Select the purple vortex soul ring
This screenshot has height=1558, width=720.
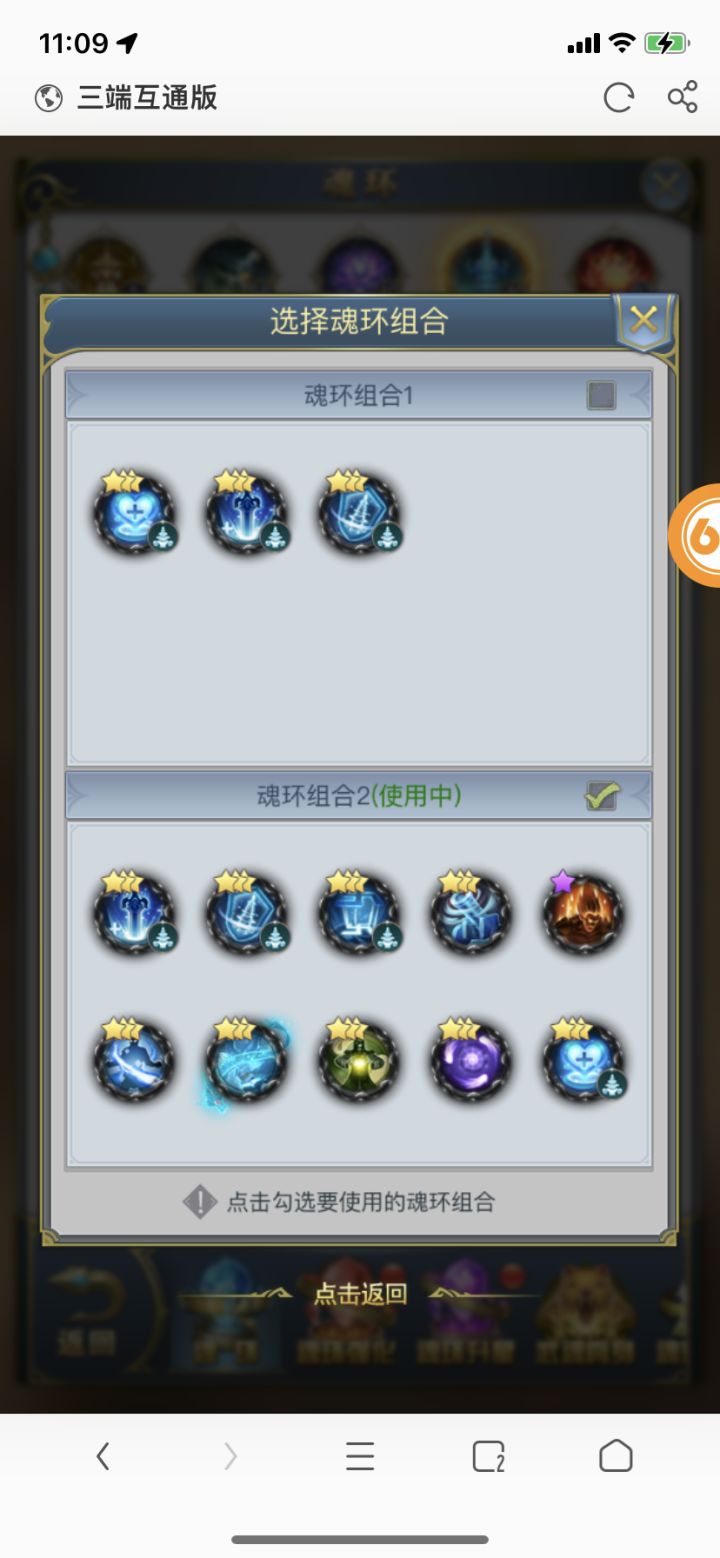click(471, 1060)
